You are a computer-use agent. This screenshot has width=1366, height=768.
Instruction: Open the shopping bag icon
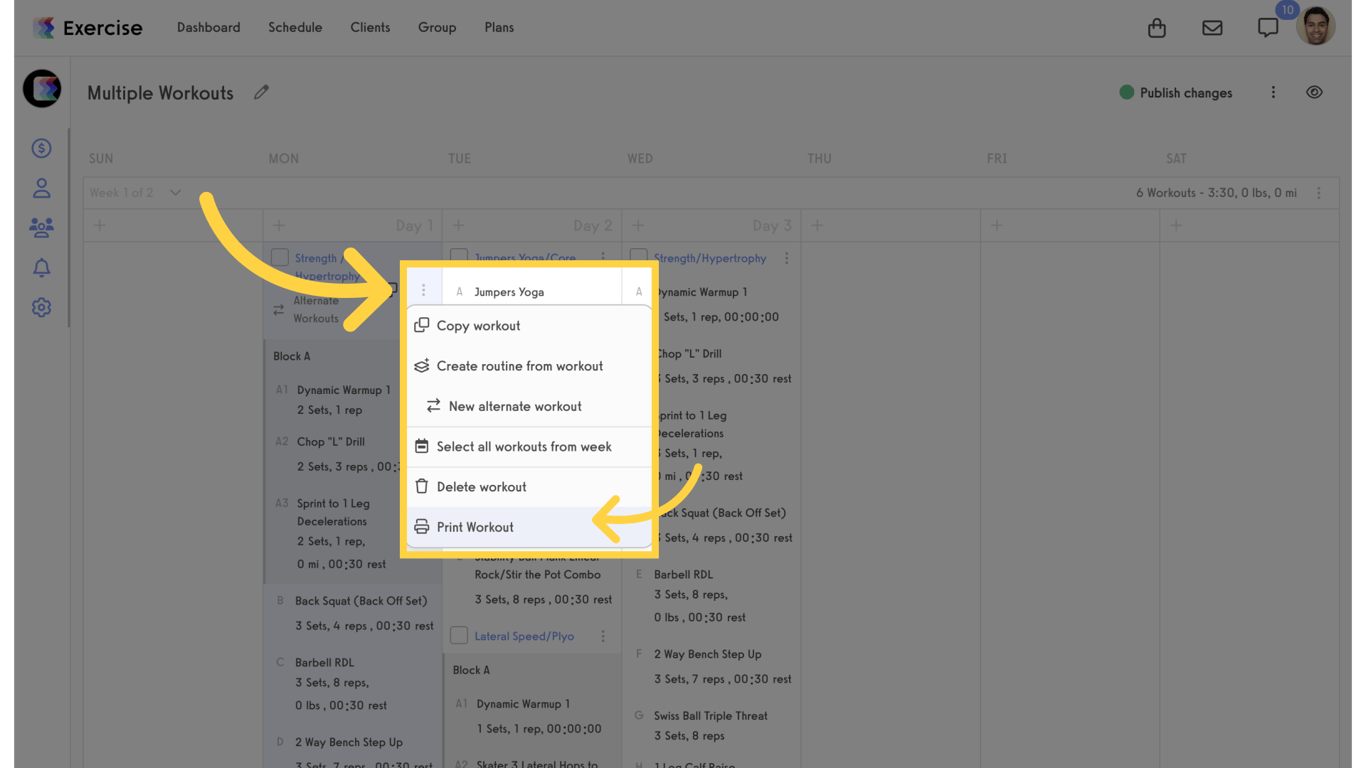[1157, 28]
